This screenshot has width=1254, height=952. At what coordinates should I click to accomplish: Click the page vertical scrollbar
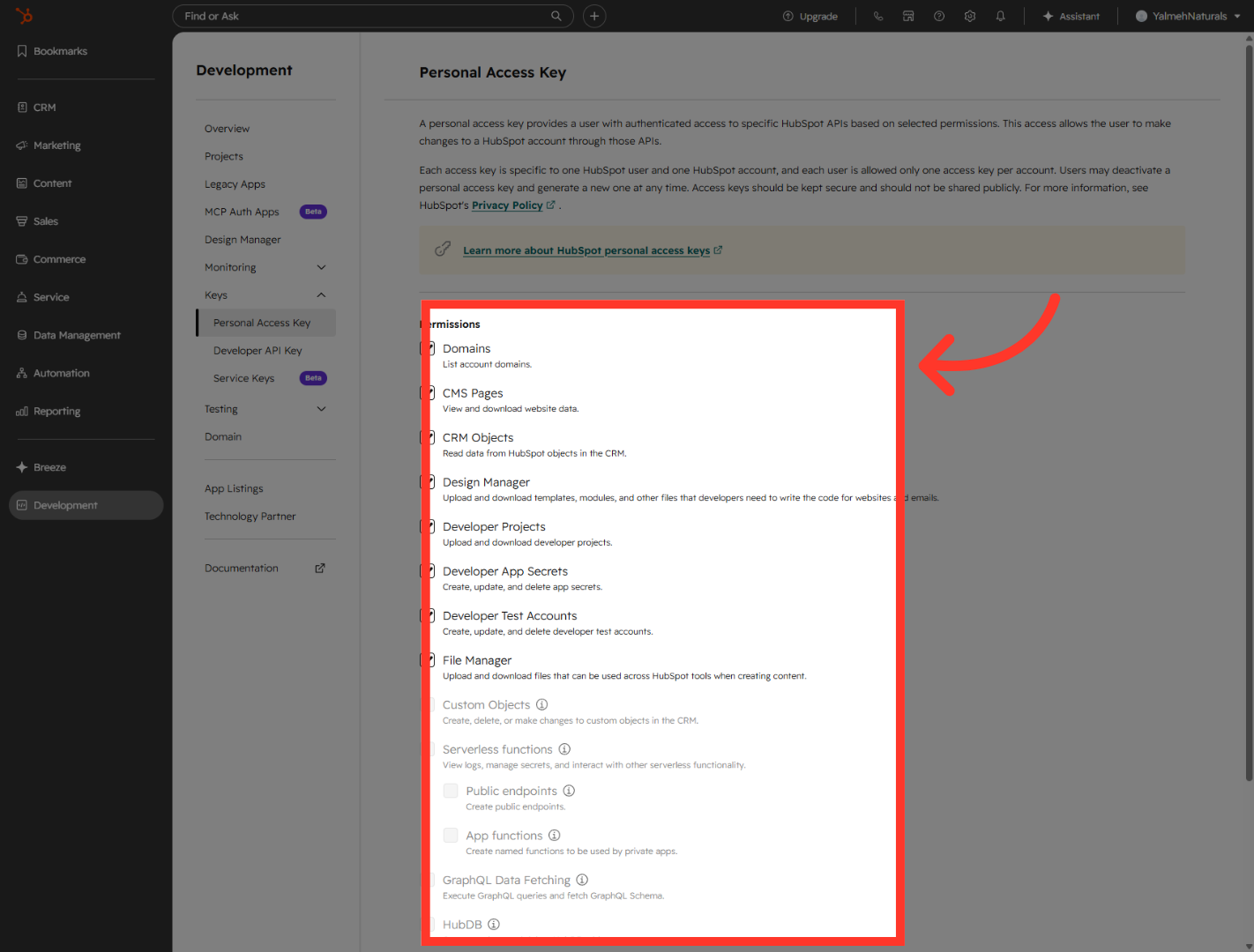tap(1249, 413)
